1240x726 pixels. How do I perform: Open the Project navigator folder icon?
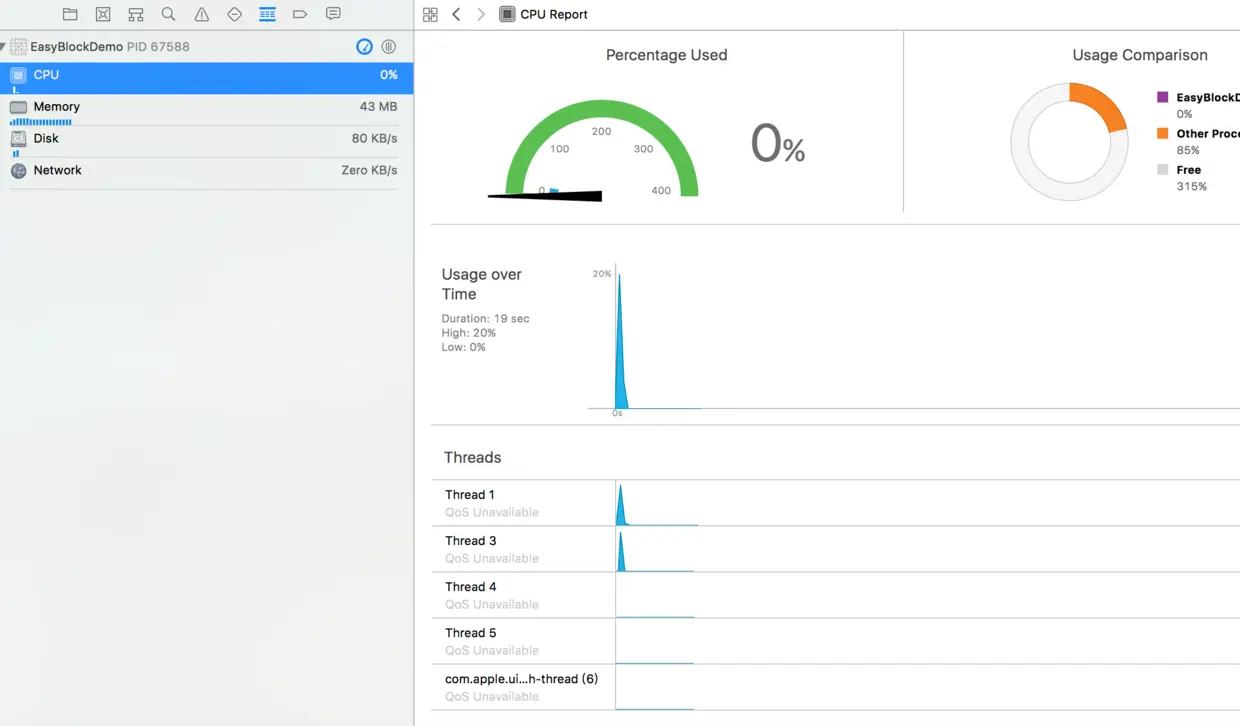click(x=70, y=14)
